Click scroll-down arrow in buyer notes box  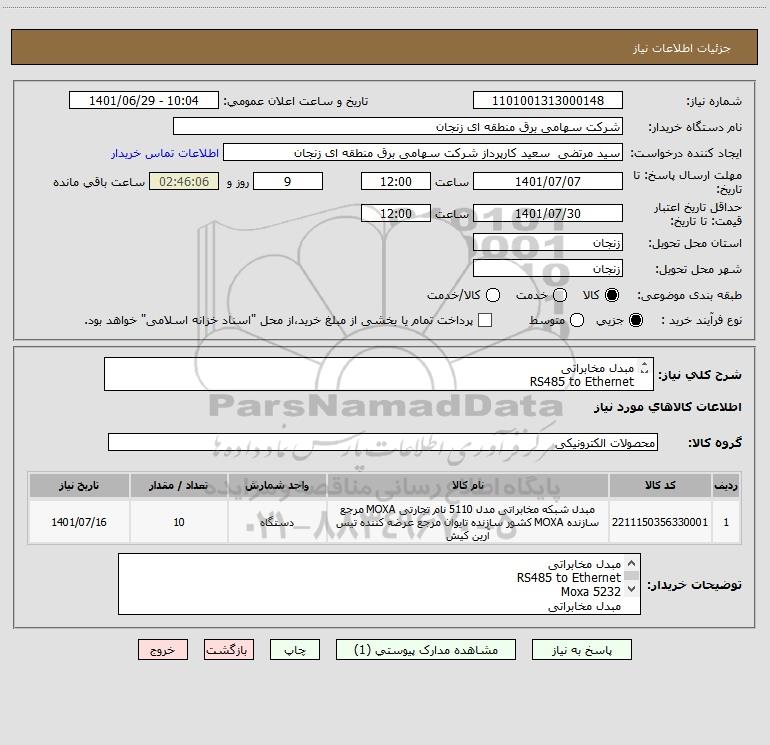(x=632, y=588)
